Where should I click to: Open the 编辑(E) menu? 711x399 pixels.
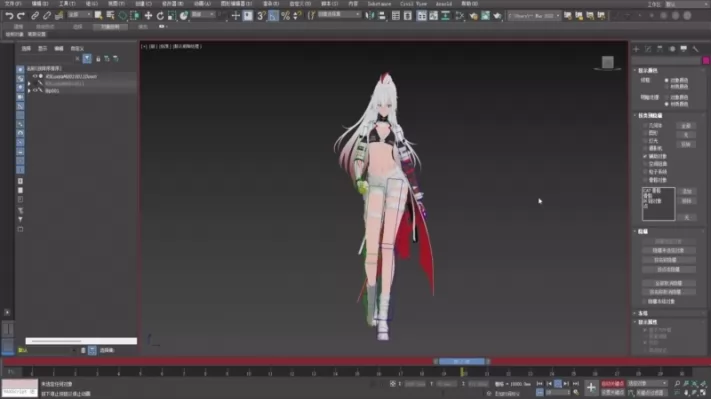[x=39, y=4]
